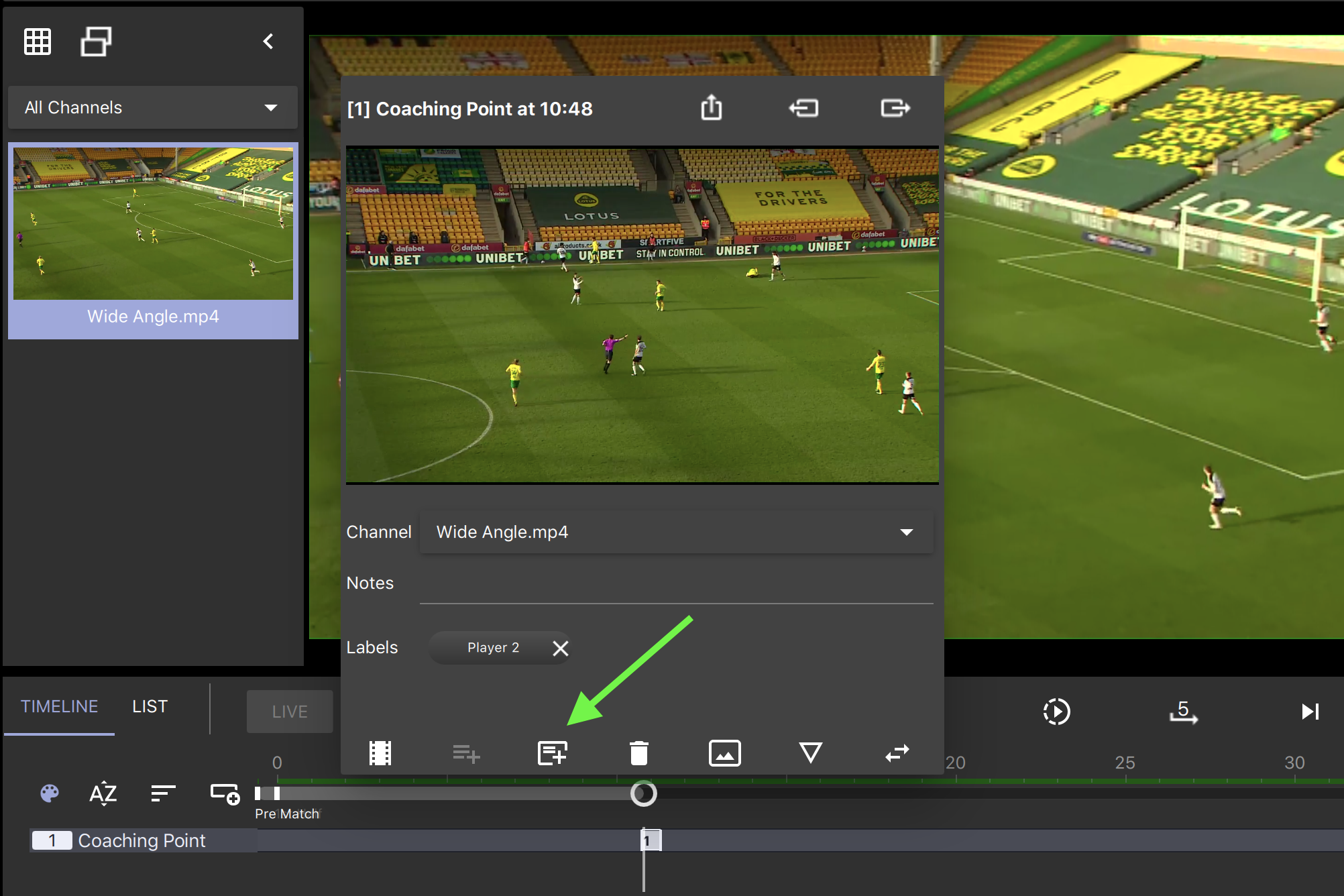
Task: Select the Wide Angle.mp4 thumbnail
Action: [153, 240]
